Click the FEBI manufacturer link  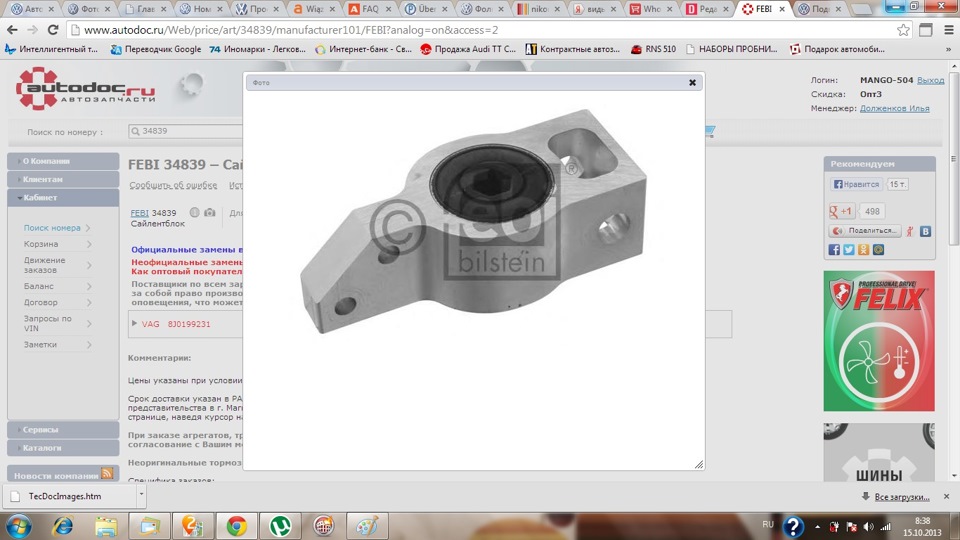point(140,212)
